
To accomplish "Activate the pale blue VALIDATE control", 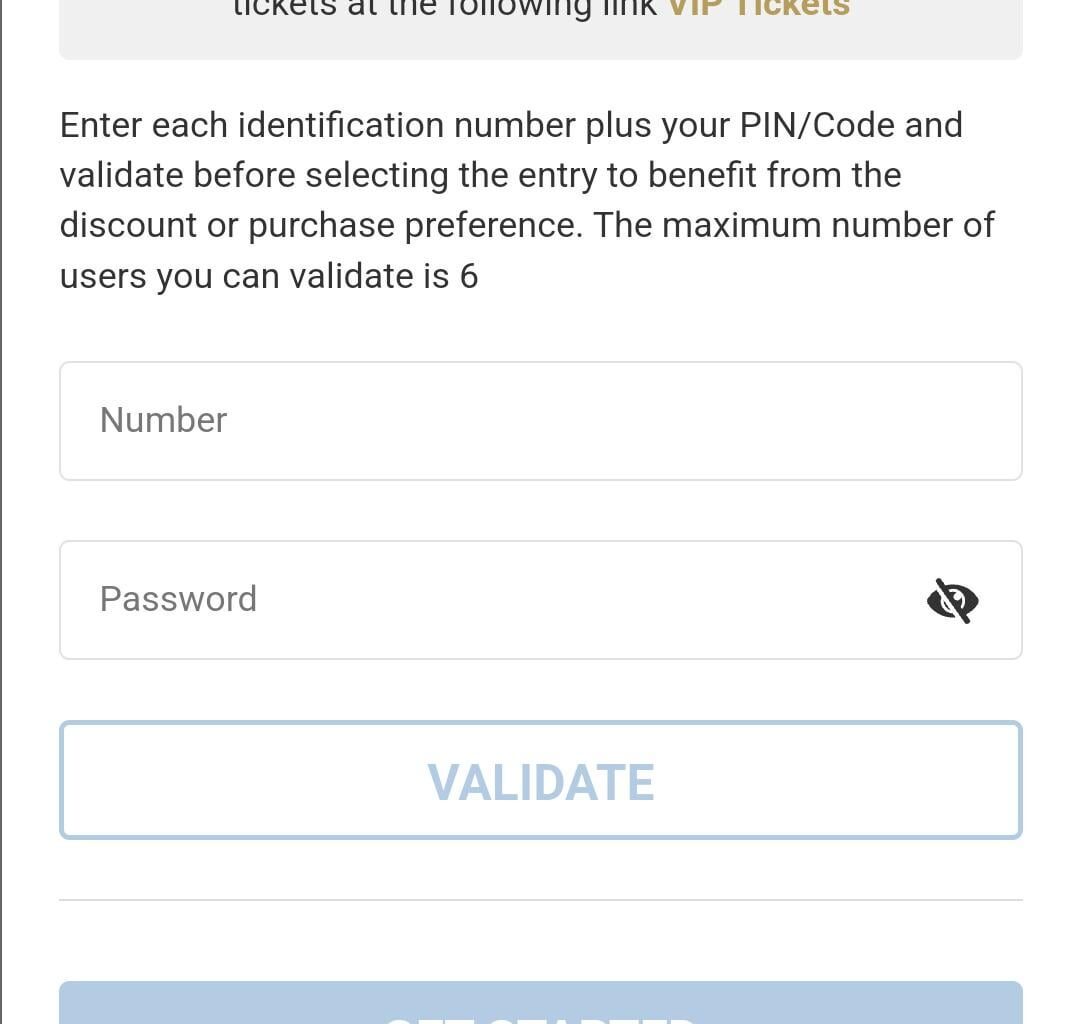I will [540, 780].
